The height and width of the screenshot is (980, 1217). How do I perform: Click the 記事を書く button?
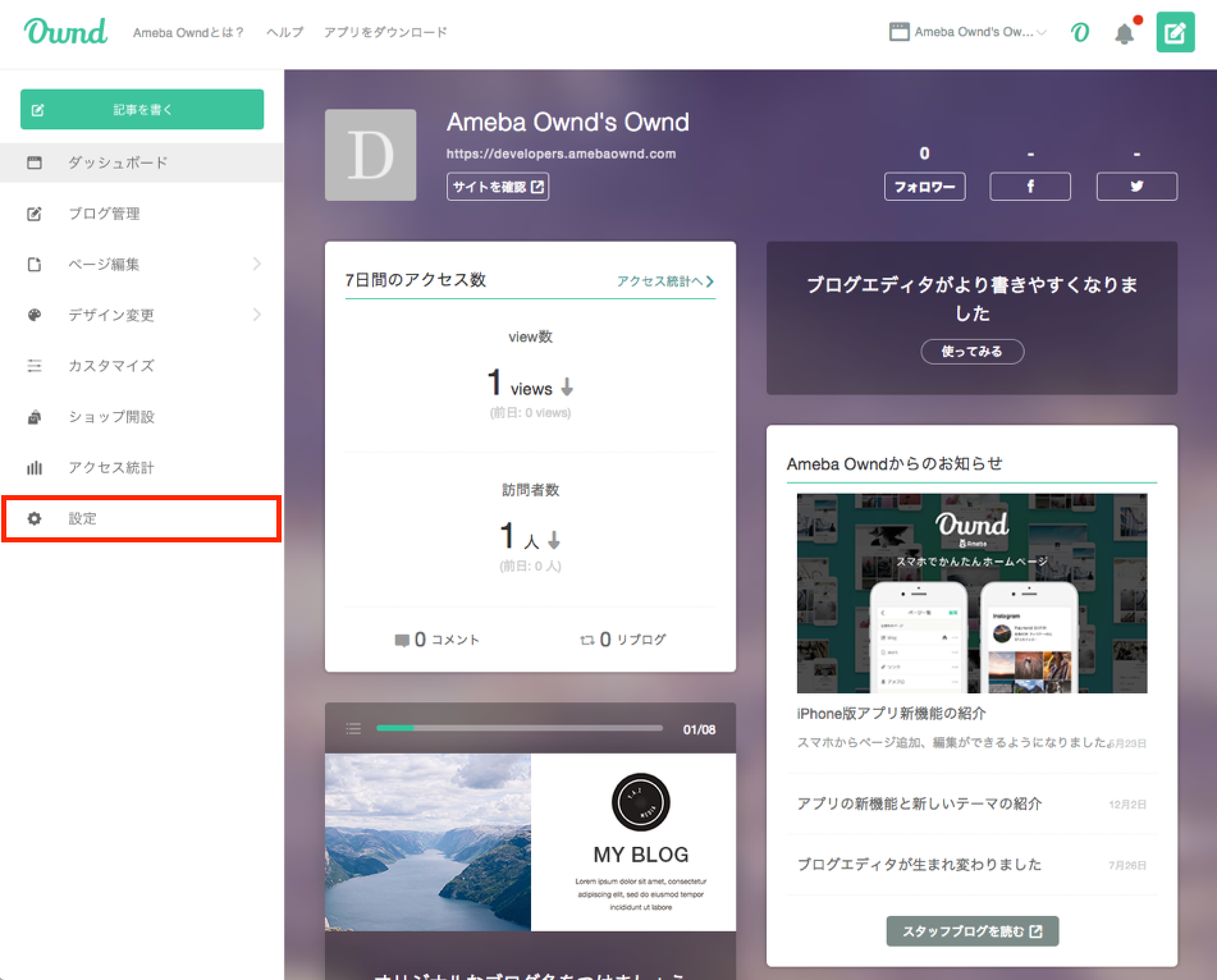[x=142, y=109]
